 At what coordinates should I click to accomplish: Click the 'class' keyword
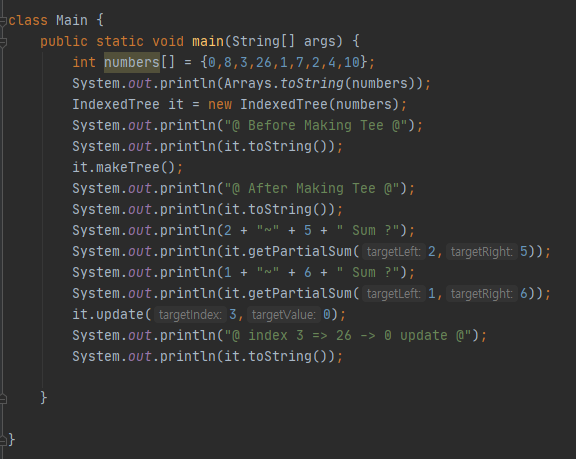tap(28, 20)
